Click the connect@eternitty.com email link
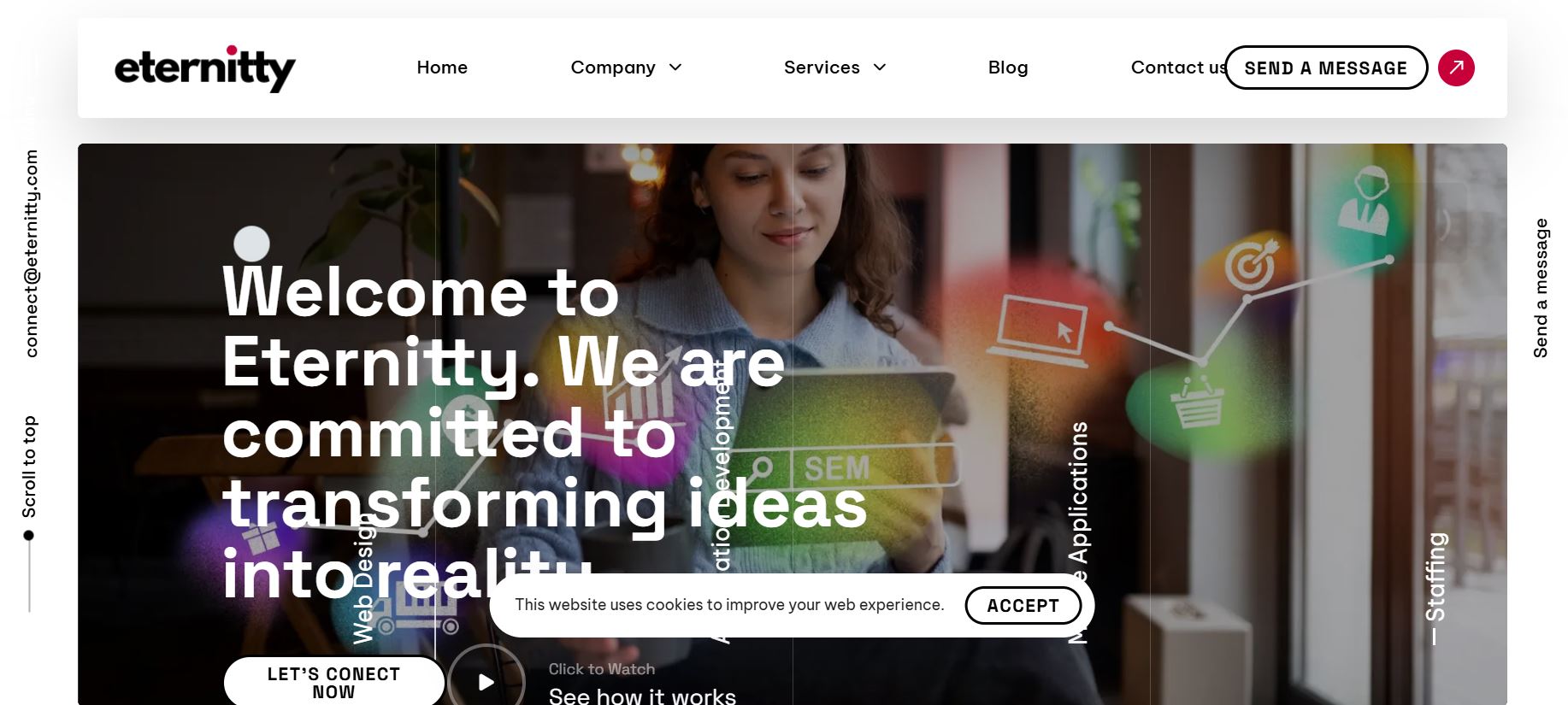1568x705 pixels. [x=31, y=254]
